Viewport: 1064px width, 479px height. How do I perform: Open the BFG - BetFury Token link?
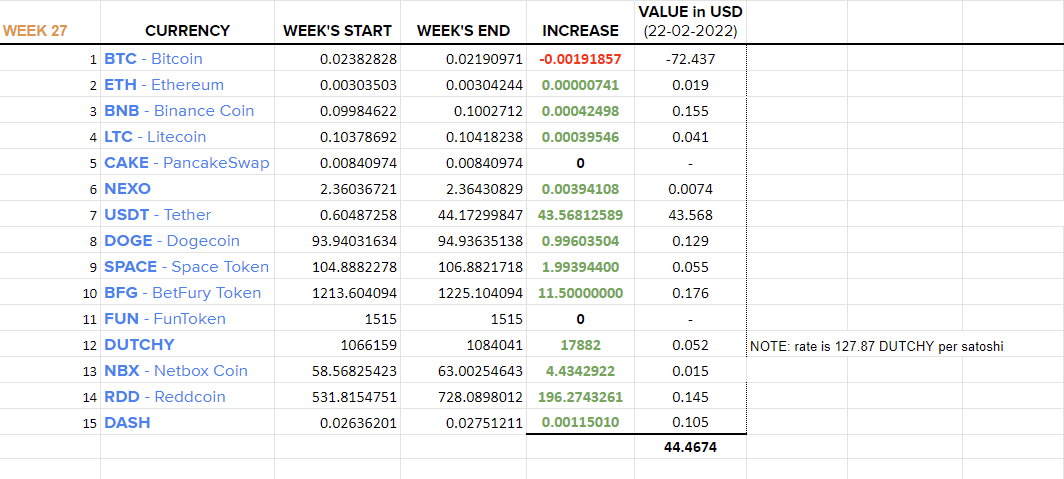tap(183, 292)
